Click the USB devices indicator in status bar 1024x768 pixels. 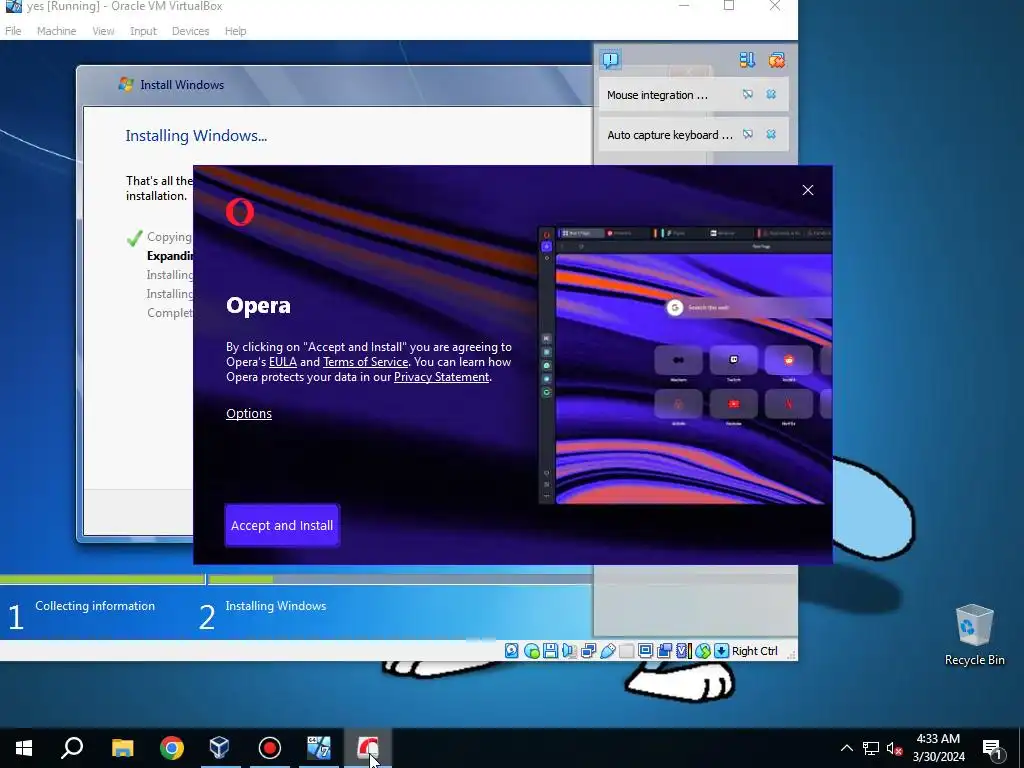(x=607, y=650)
